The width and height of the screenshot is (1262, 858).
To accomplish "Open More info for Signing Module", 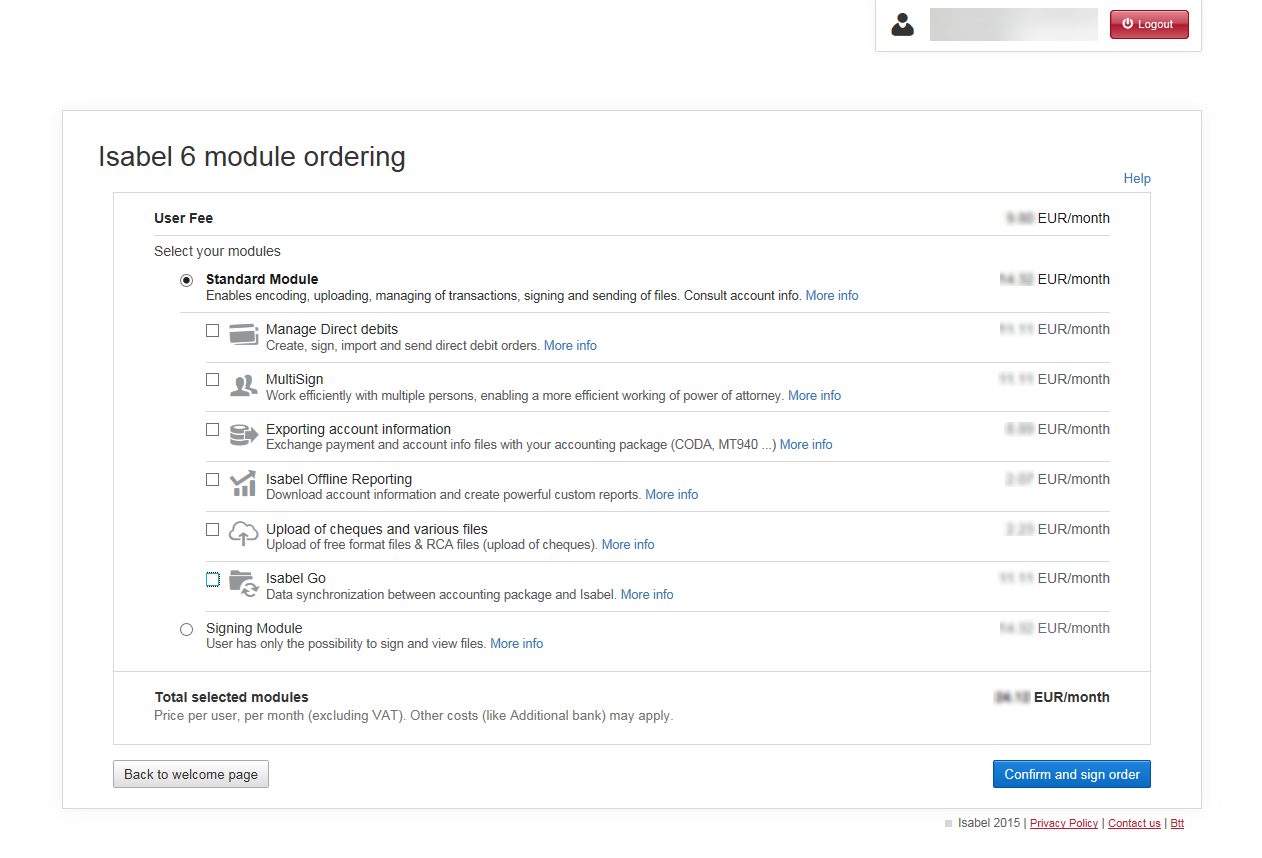I will pos(517,644).
